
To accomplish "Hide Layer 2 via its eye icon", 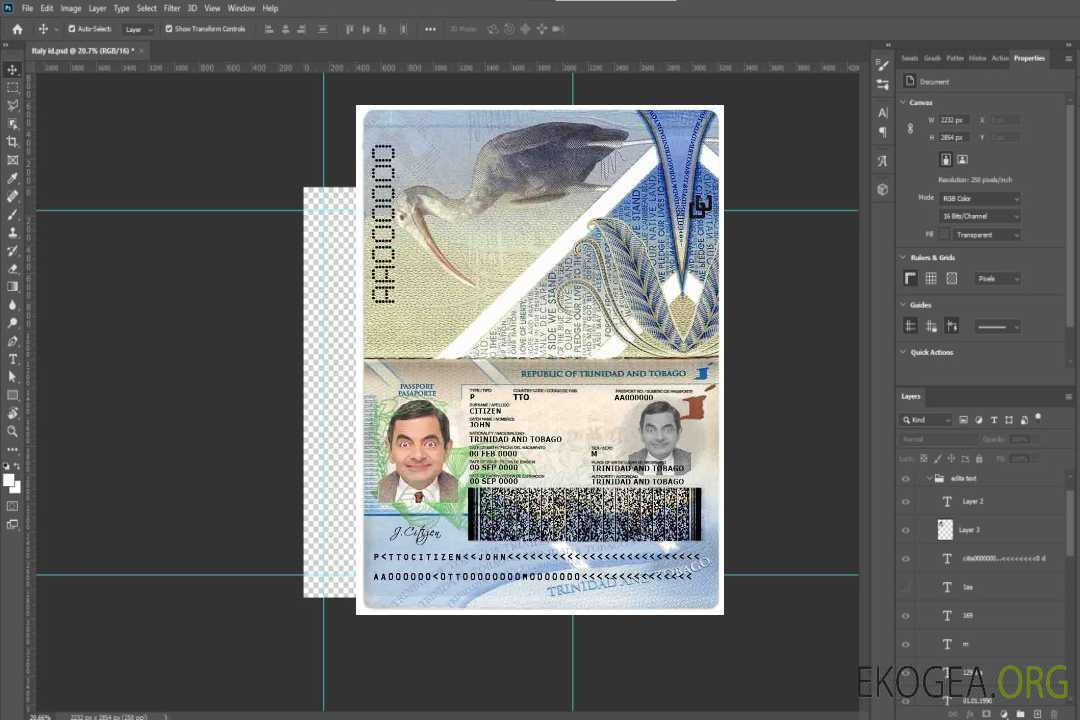I will pyautogui.click(x=906, y=502).
